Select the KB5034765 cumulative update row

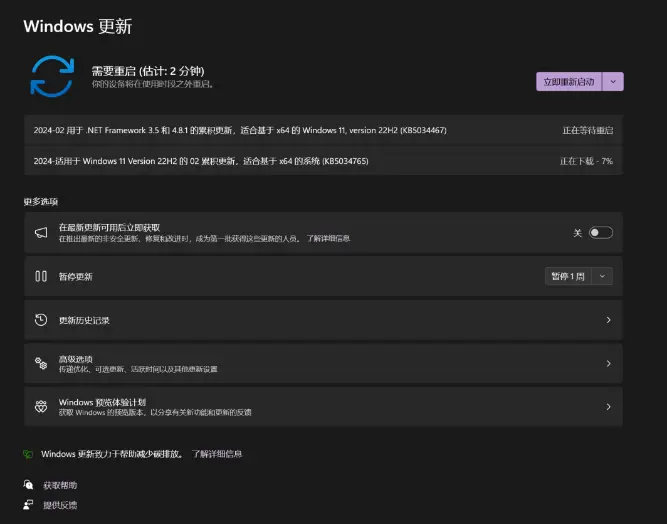(x=323, y=161)
